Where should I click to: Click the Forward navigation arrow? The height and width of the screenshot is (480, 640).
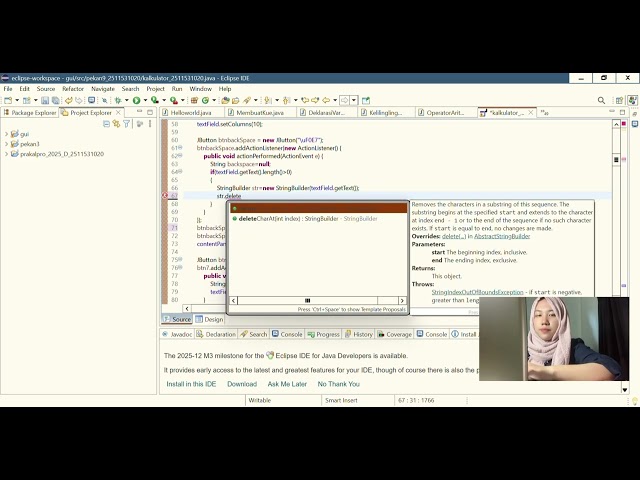click(x=345, y=100)
